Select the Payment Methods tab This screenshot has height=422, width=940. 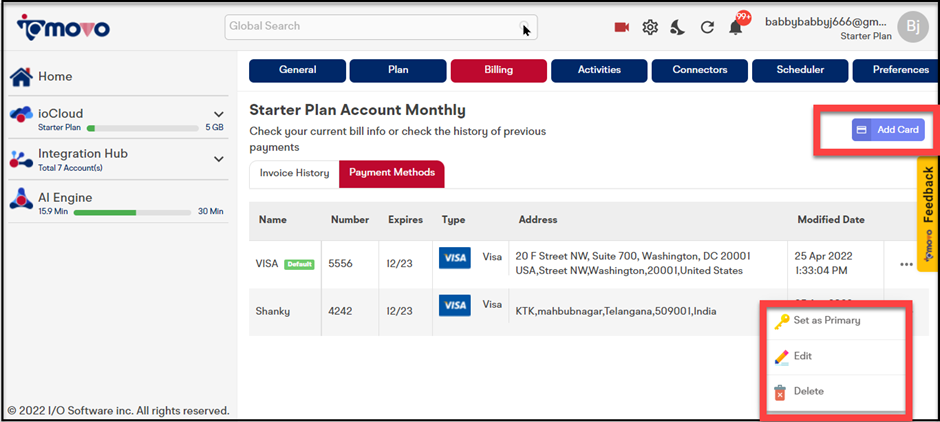point(392,173)
